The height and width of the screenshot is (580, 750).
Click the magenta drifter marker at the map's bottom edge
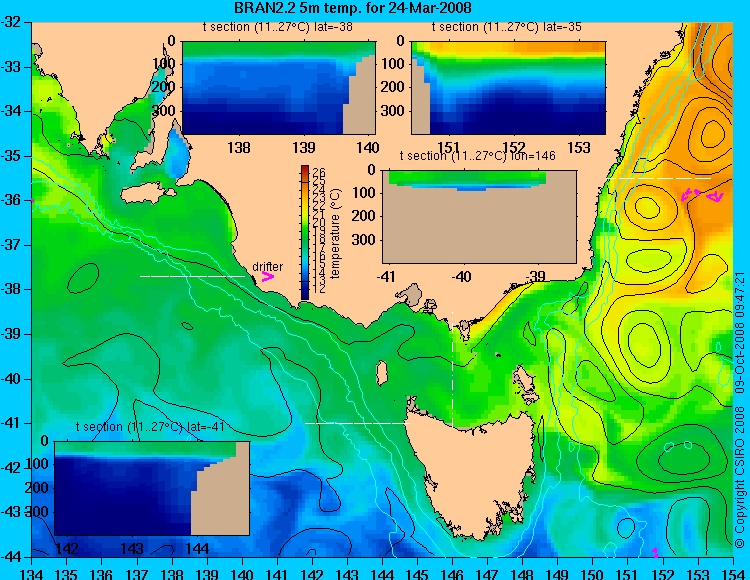coord(655,552)
